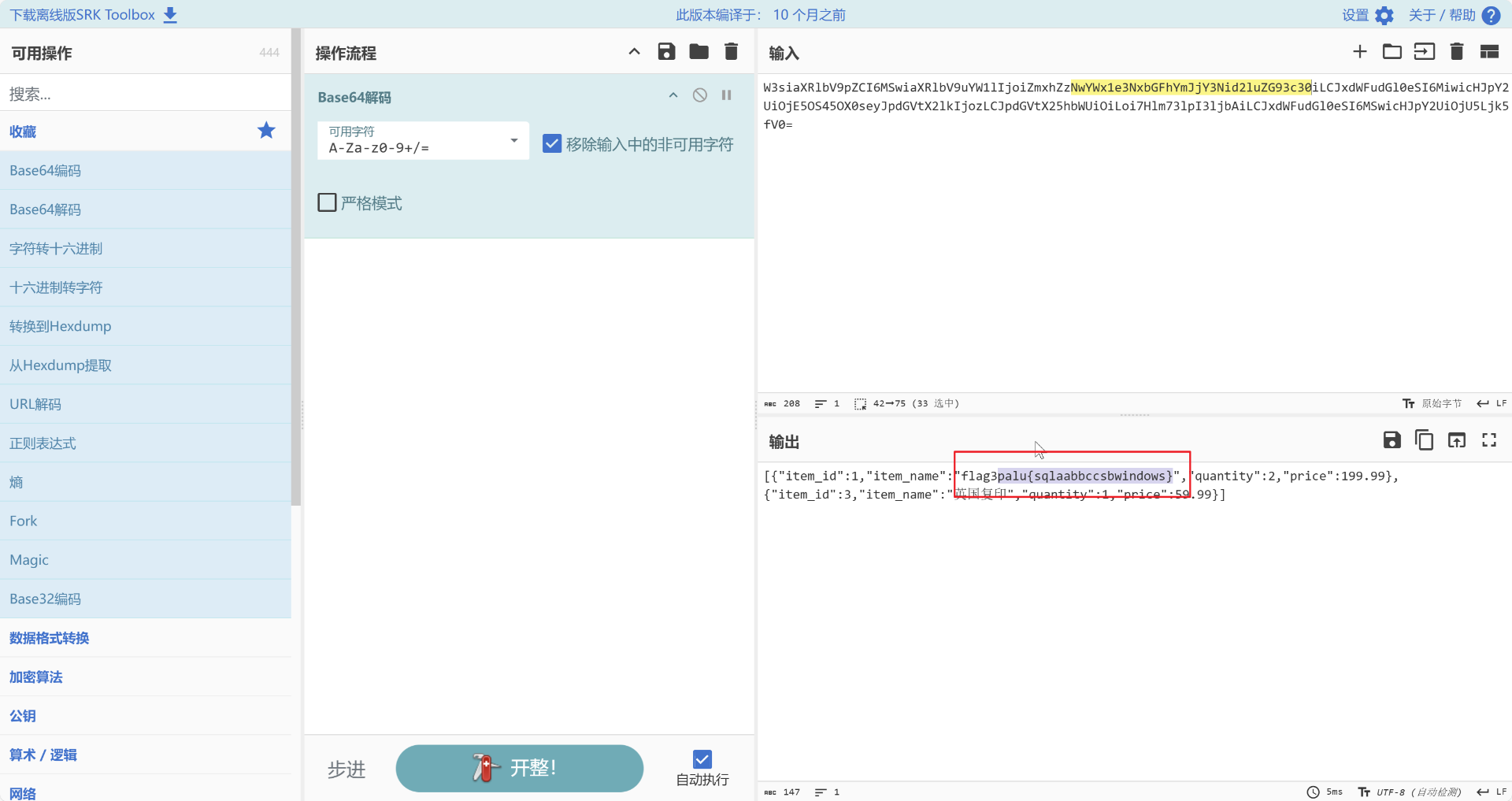This screenshot has height=801, width=1512.
Task: Click the output line count indicator
Action: (x=827, y=792)
